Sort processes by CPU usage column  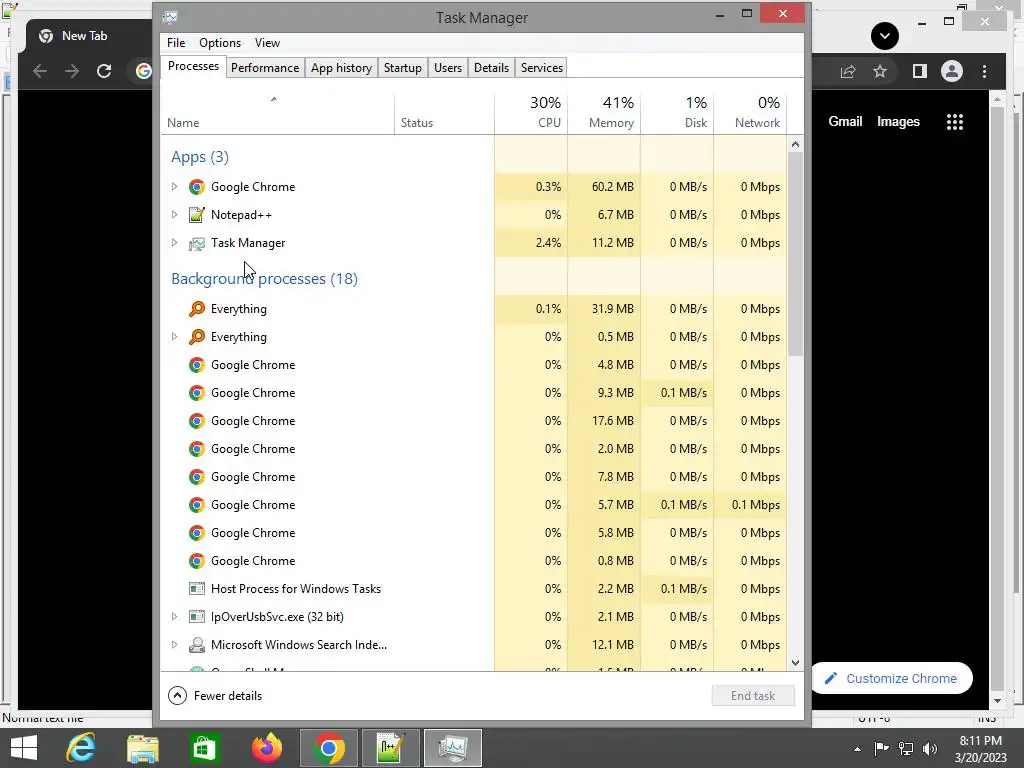click(531, 114)
